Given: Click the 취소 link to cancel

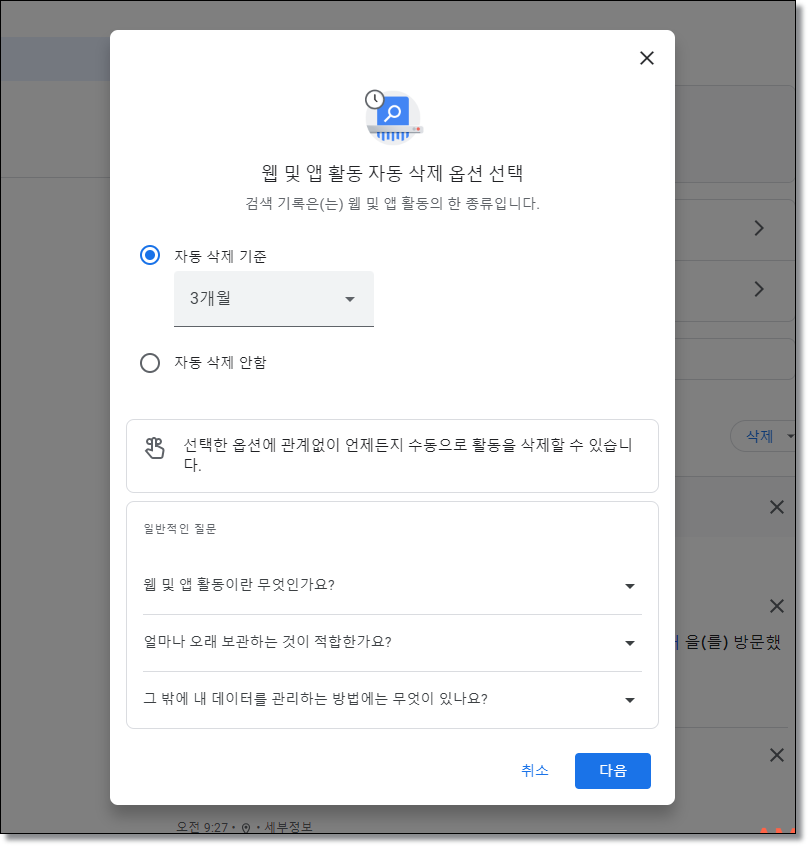Looking at the screenshot, I should click(x=535, y=770).
